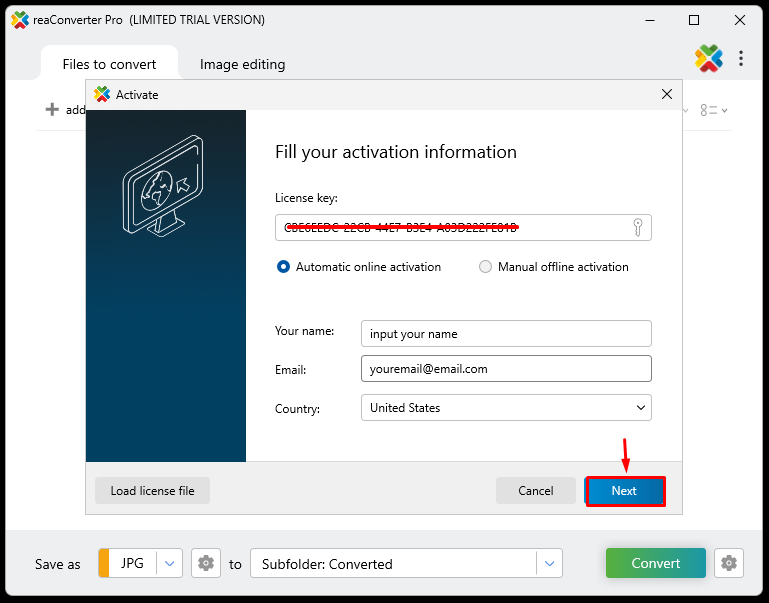Select Automatic online activation option
This screenshot has width=769, height=603.
284,267
